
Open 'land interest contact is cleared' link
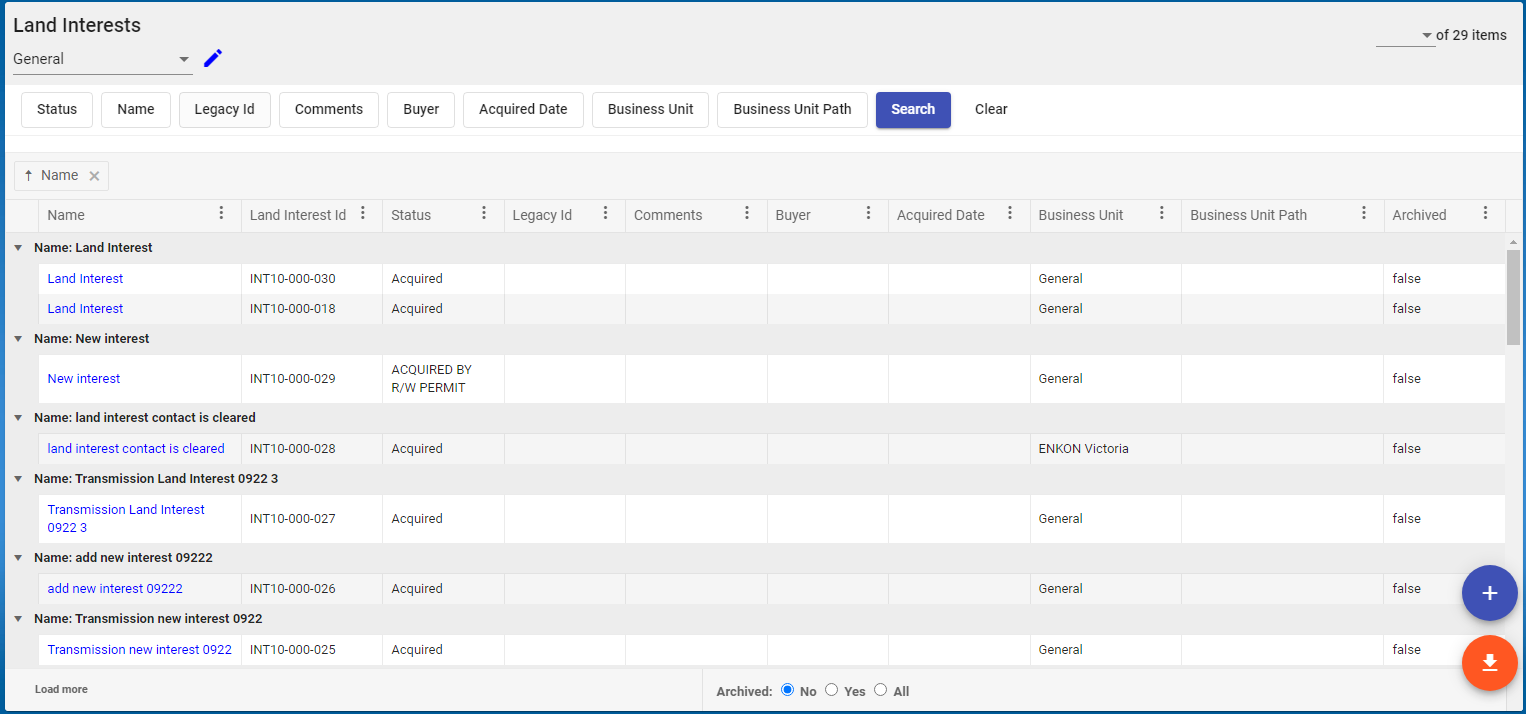136,449
